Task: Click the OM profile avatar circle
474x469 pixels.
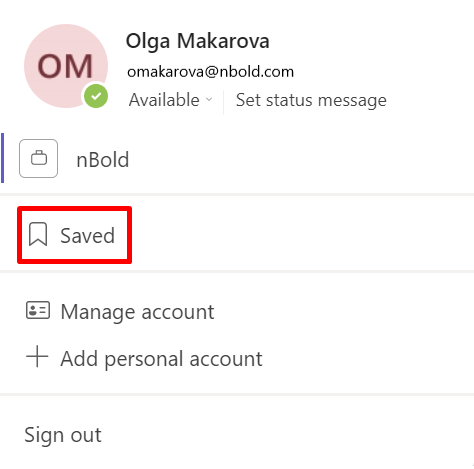Action: coord(66,66)
